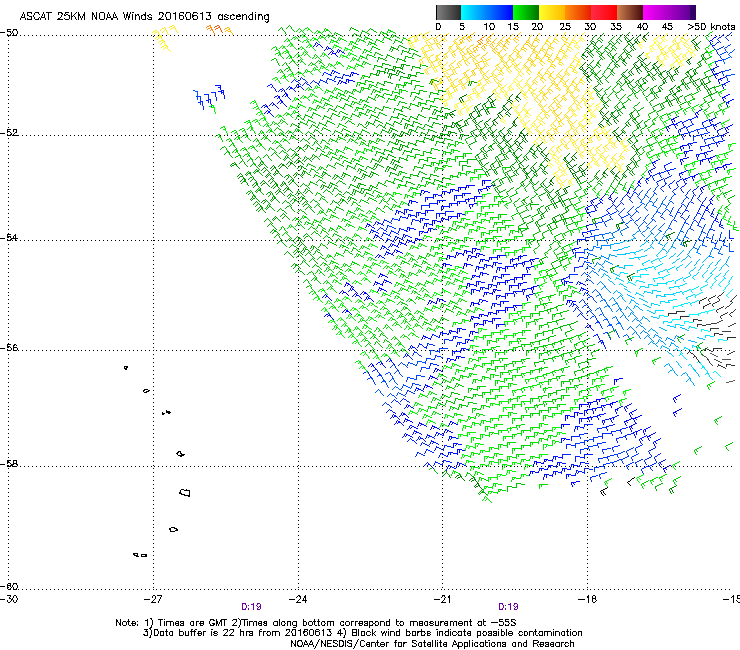Click the legend label '15'
The width and height of the screenshot is (740, 650).
point(513,27)
